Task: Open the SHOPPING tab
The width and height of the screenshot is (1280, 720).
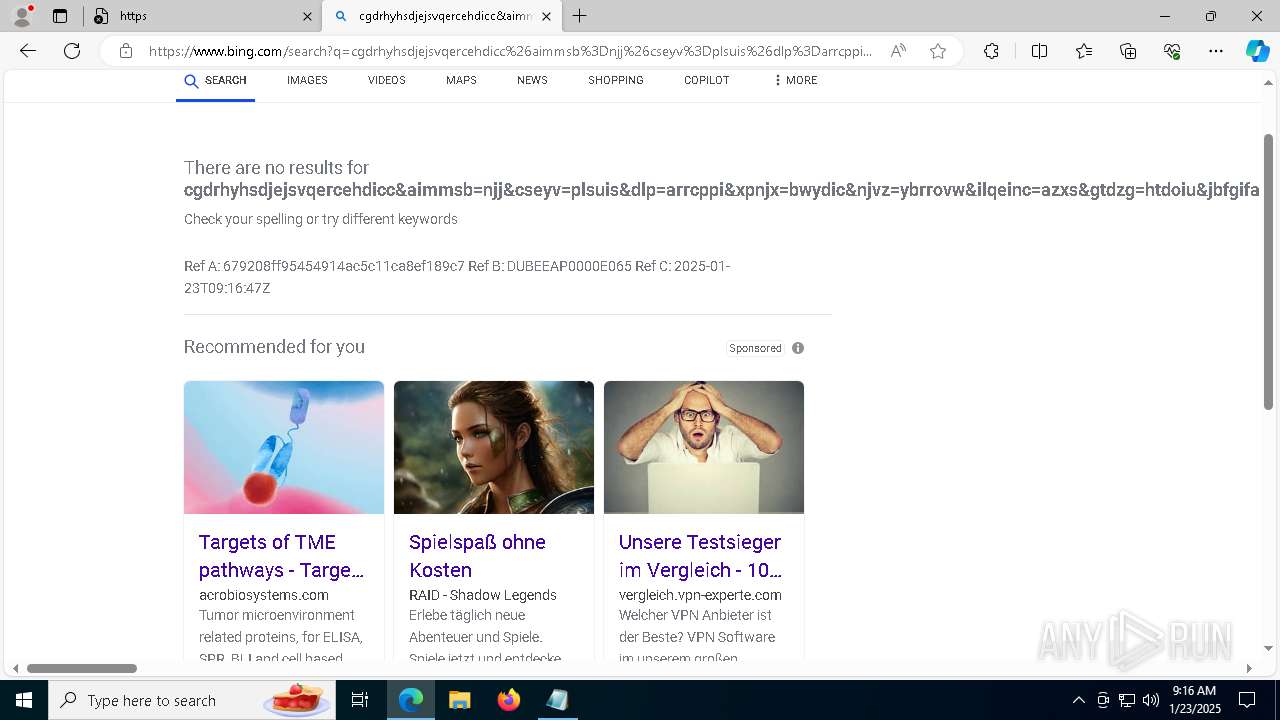Action: pos(615,80)
